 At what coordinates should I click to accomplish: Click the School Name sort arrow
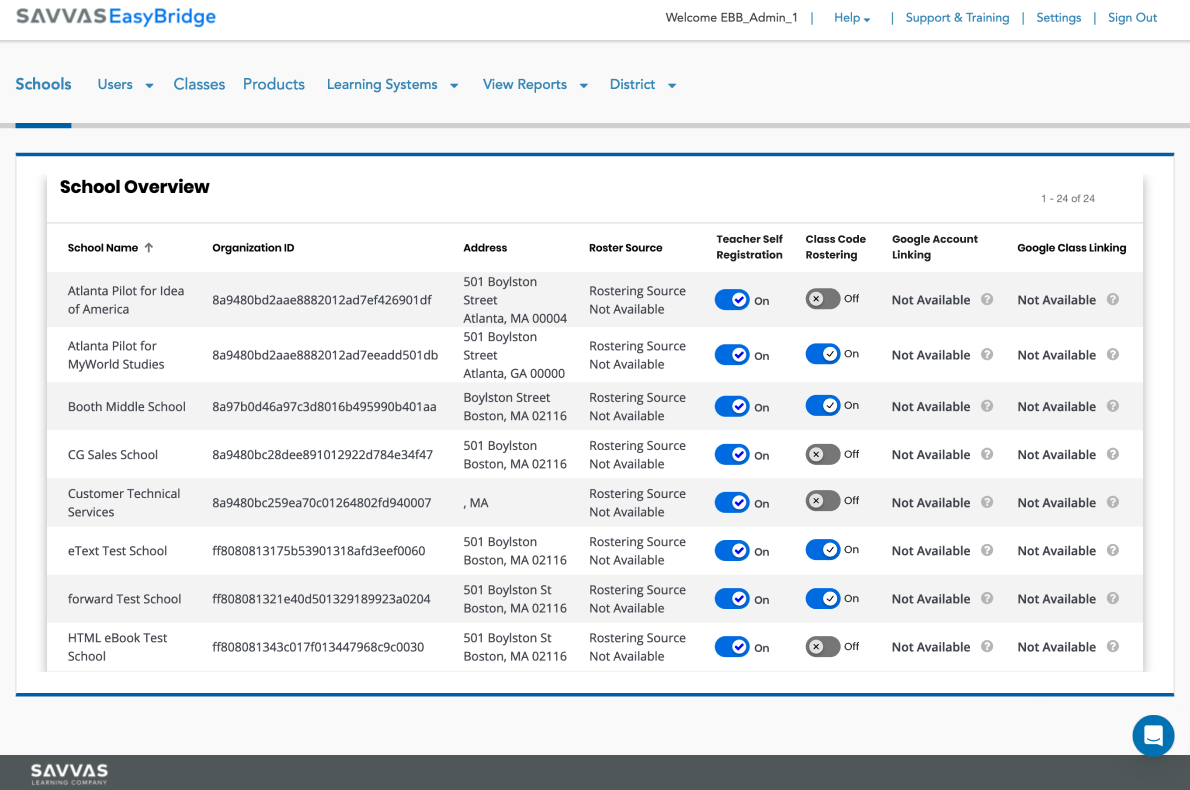pyautogui.click(x=149, y=247)
